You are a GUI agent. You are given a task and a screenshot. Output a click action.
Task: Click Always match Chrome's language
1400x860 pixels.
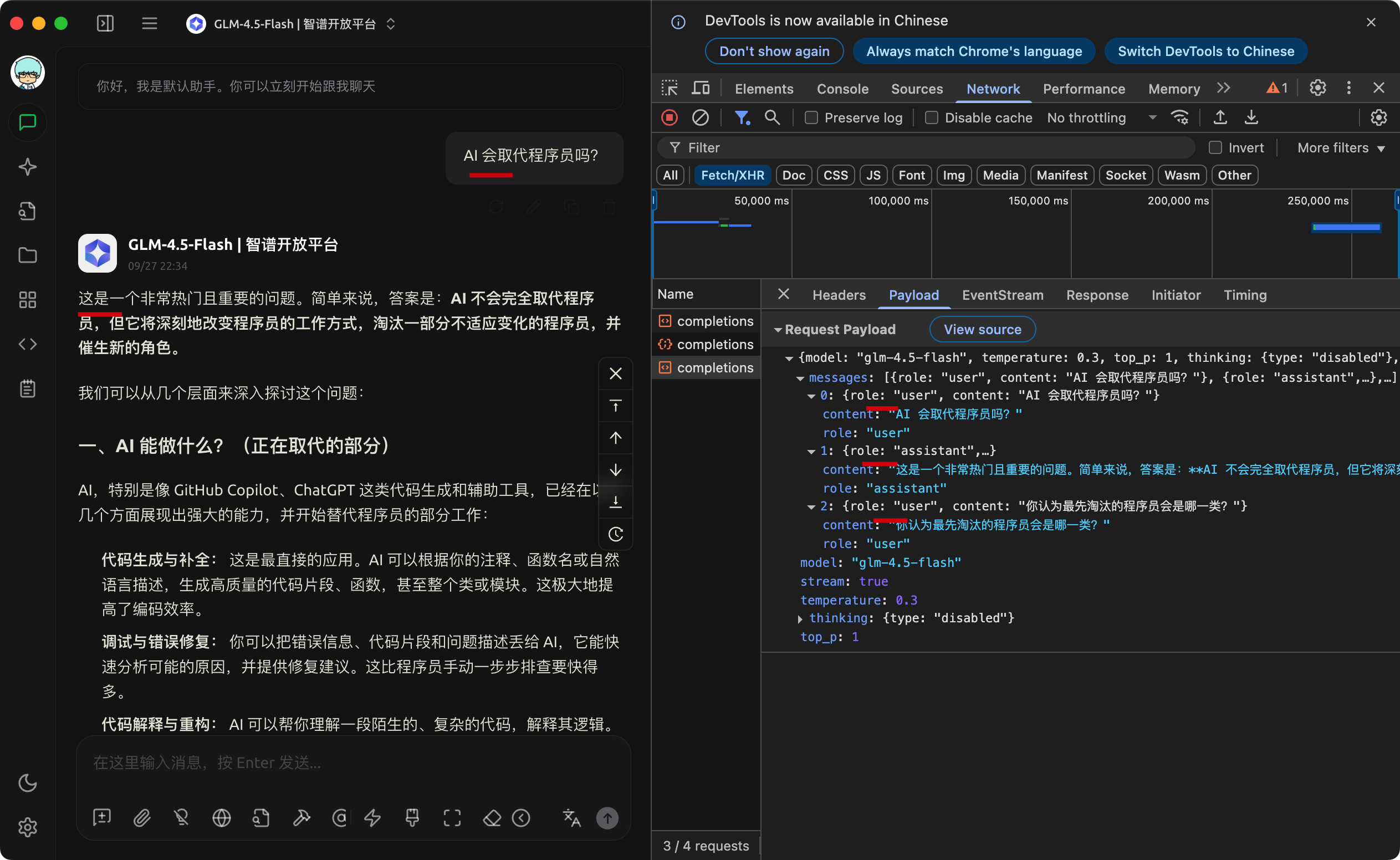coord(974,51)
